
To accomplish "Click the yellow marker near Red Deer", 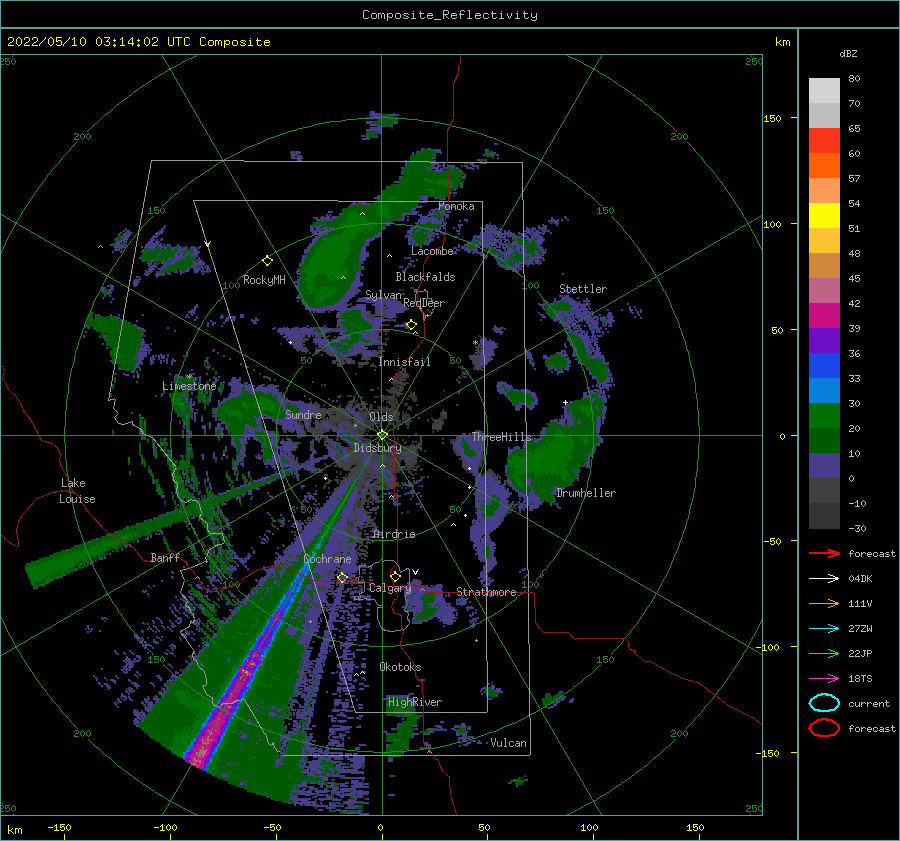I will point(411,325).
